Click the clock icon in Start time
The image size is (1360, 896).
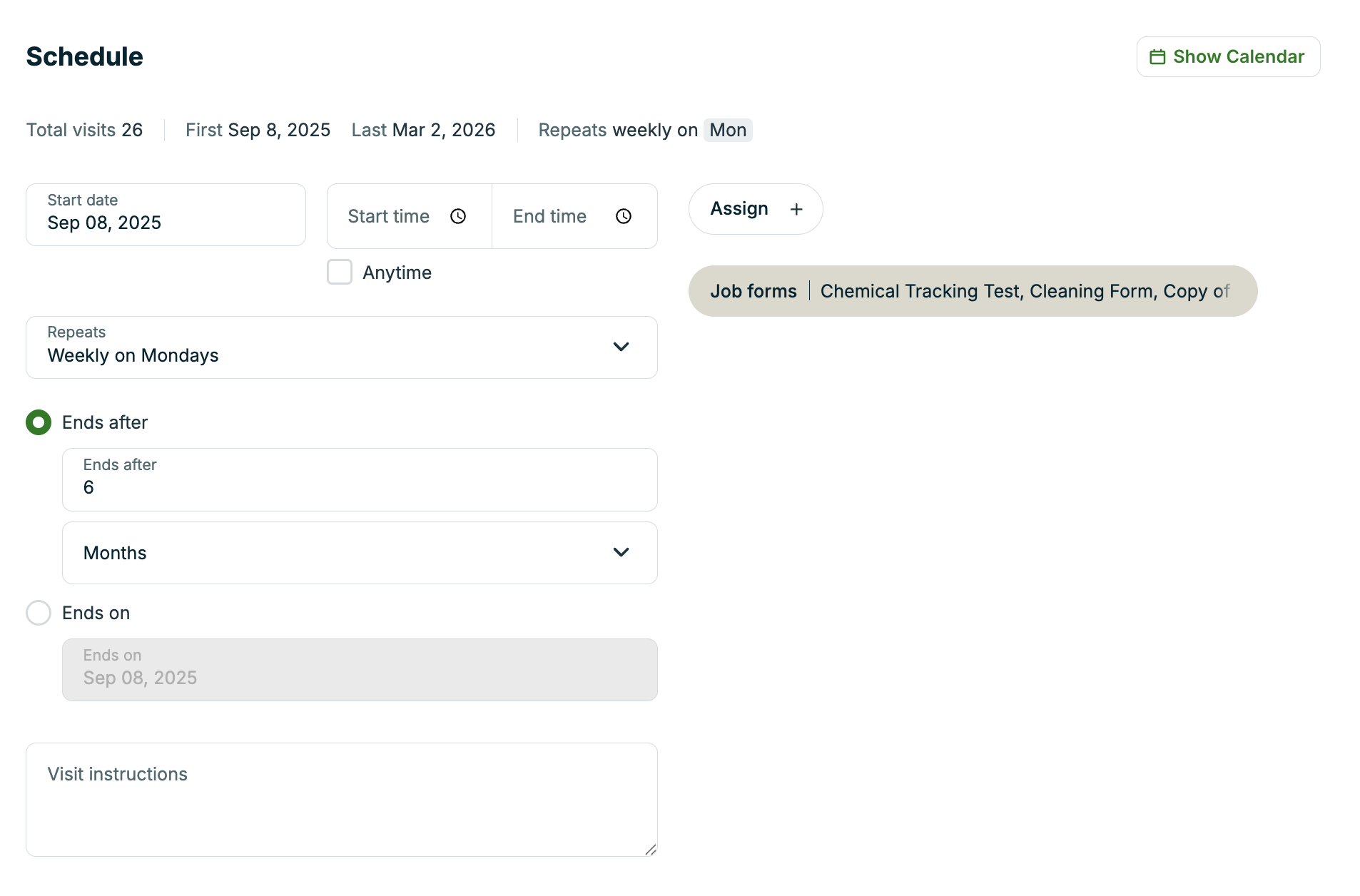(458, 216)
